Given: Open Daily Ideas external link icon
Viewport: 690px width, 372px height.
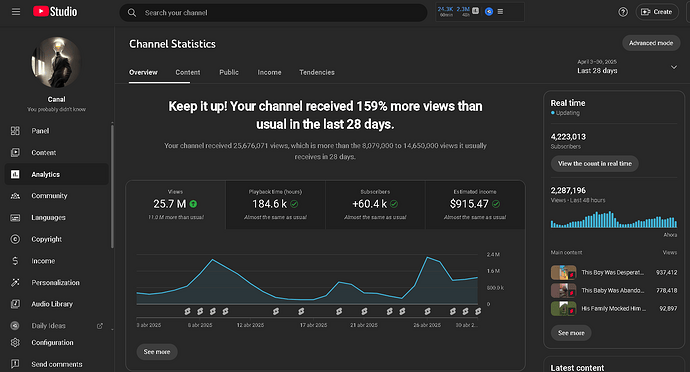Looking at the screenshot, I should [100, 326].
